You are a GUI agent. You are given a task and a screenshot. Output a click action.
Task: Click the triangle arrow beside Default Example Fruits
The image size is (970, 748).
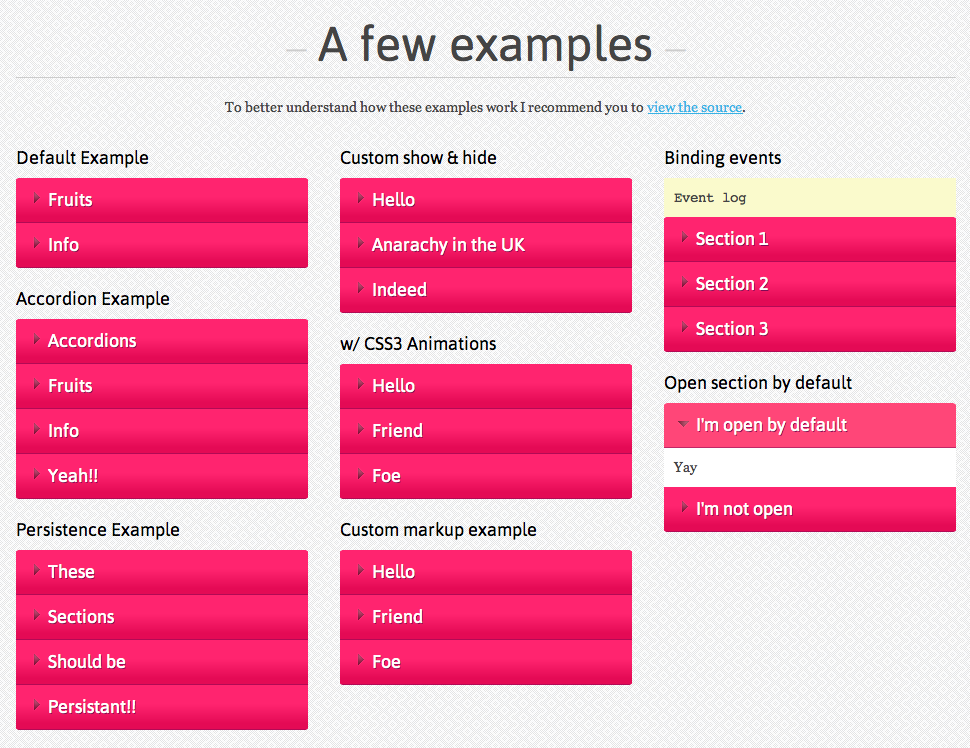37,198
